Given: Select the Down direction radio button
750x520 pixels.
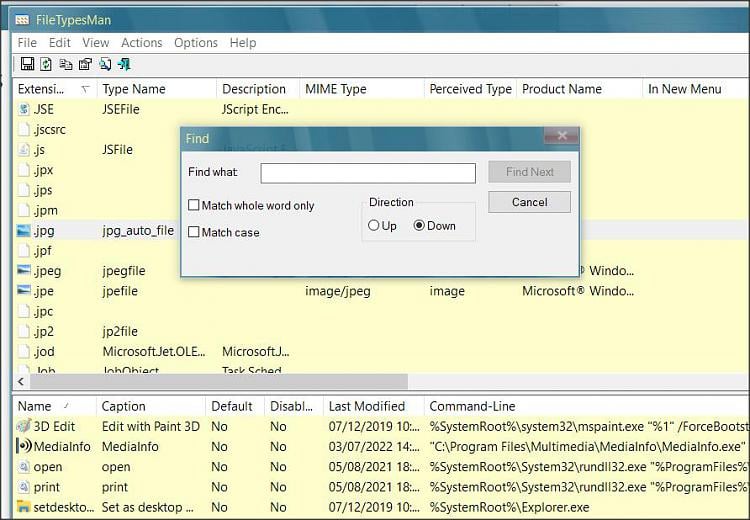Looking at the screenshot, I should [419, 226].
